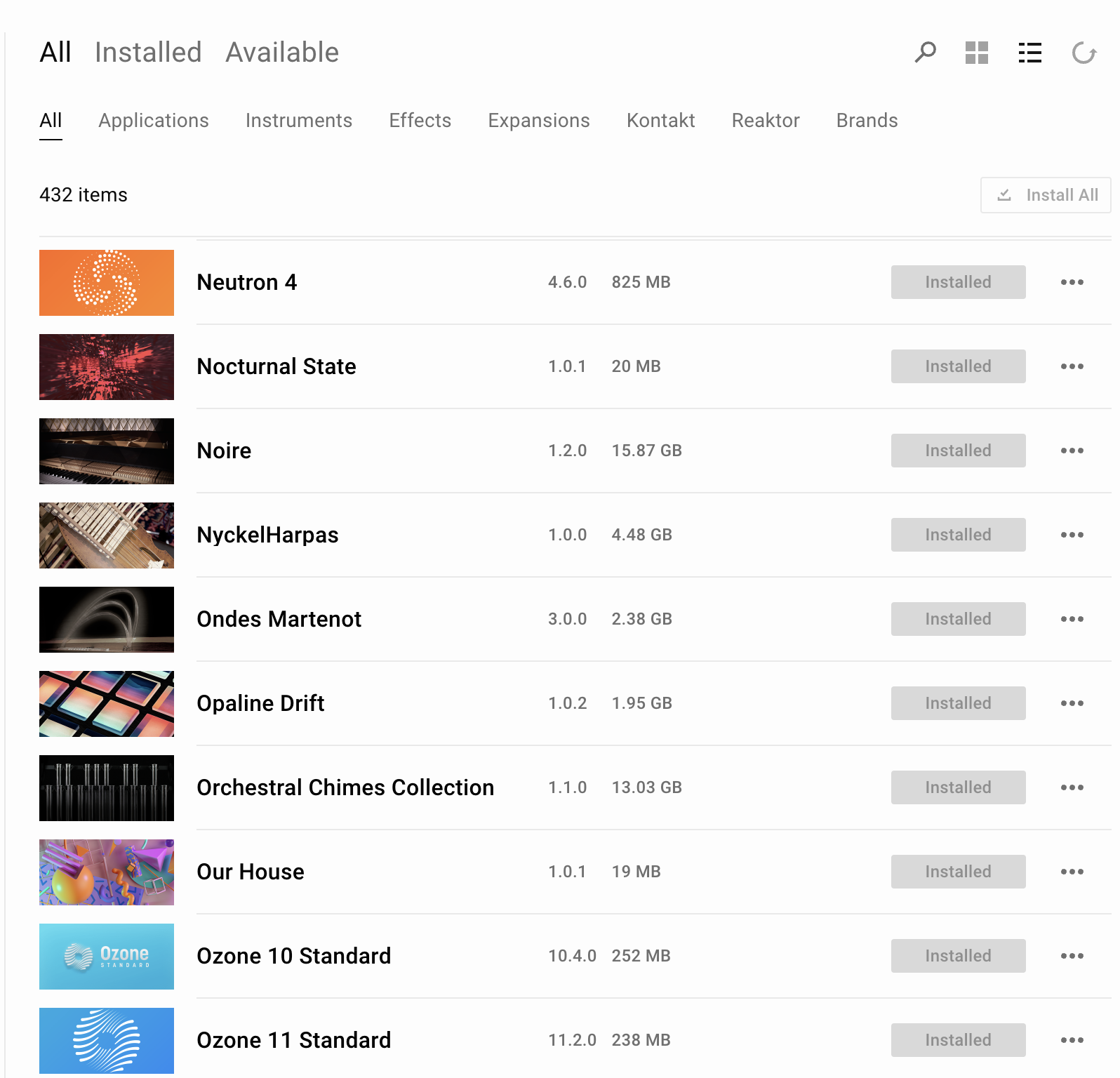
Task: Select the Our House product name
Action: 251,872
